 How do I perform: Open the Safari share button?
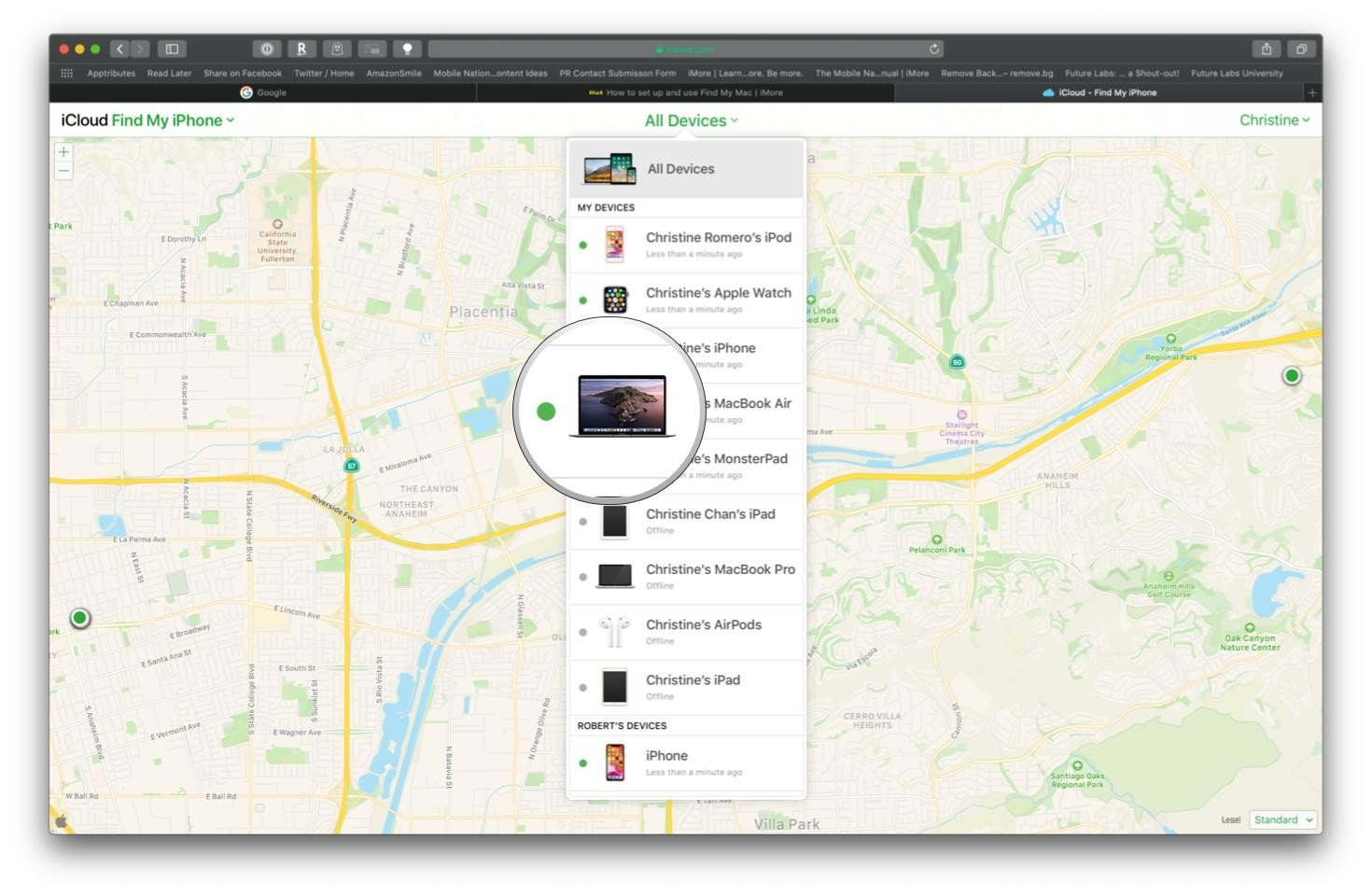pos(1267,49)
